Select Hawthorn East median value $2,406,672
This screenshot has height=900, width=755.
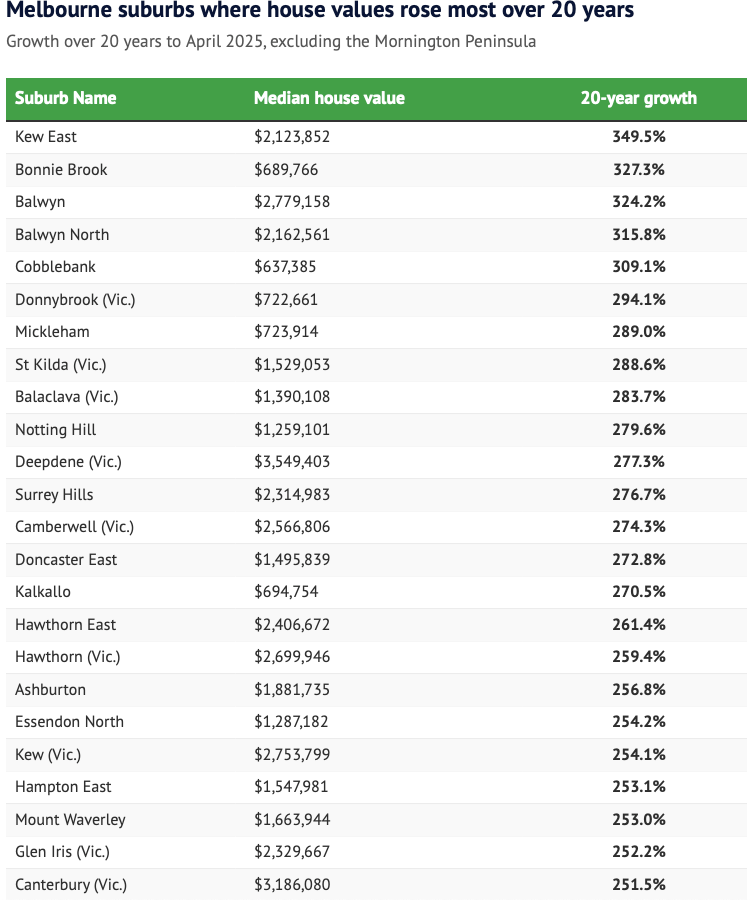tap(292, 625)
